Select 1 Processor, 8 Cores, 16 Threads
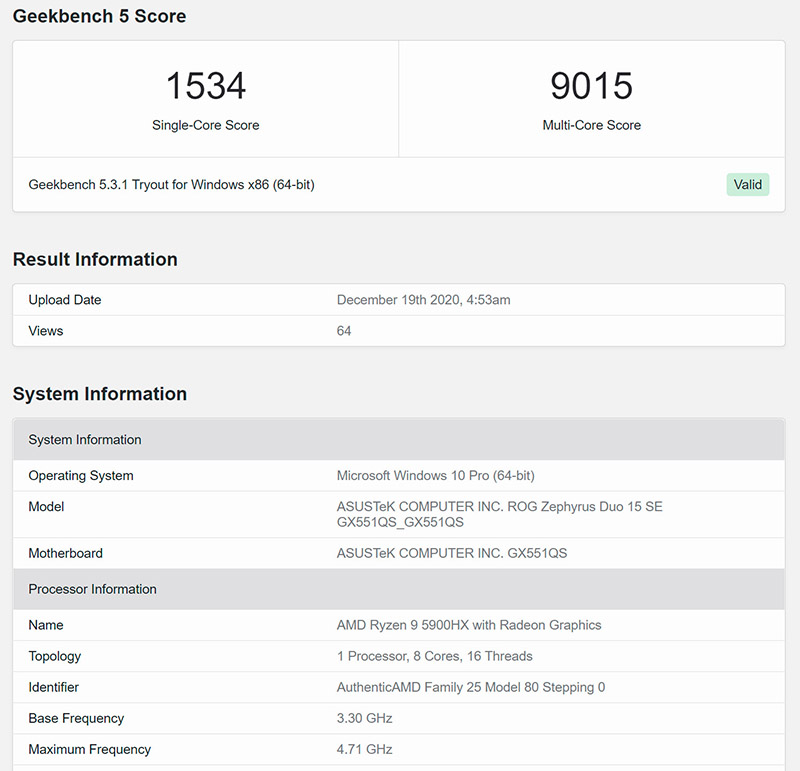Viewport: 800px width, 771px height. [x=435, y=656]
